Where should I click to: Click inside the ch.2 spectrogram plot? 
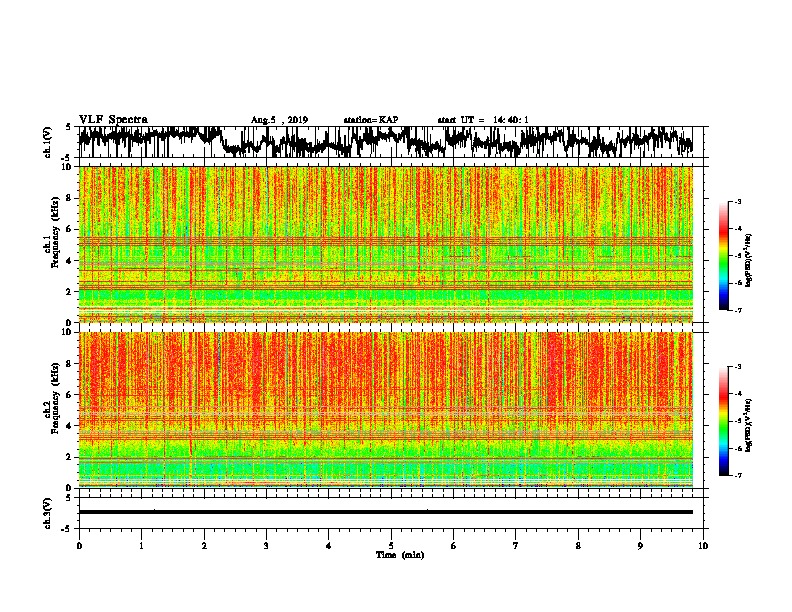[385, 410]
